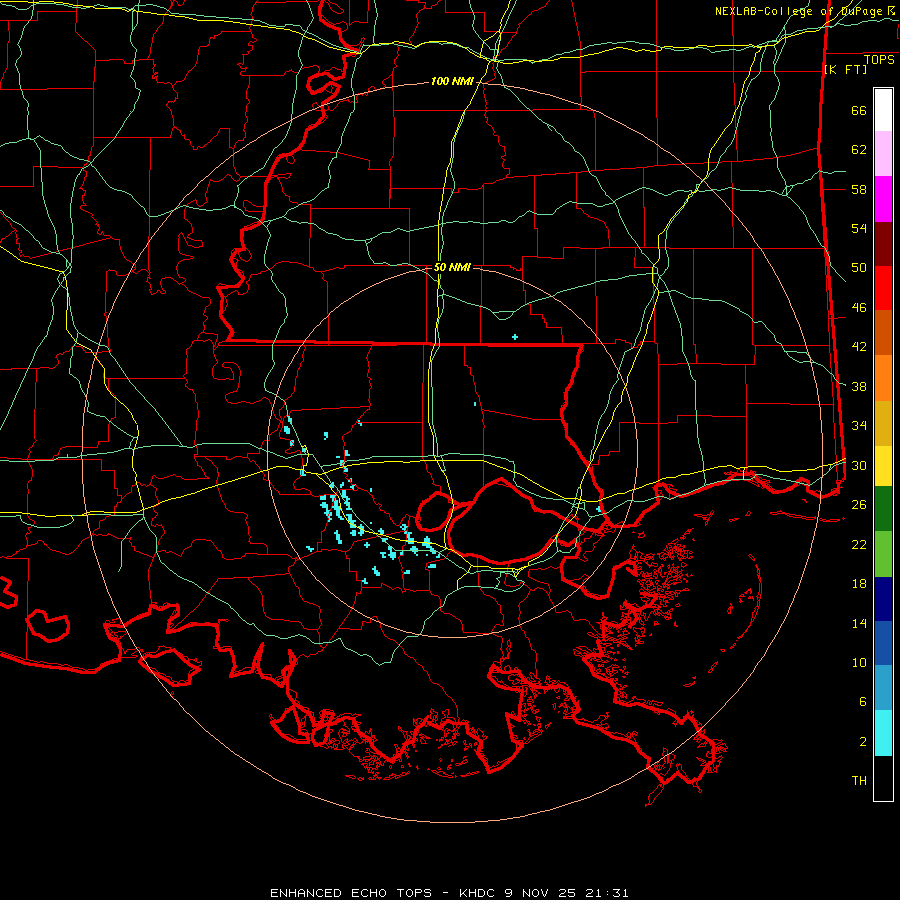900x900 pixels.
Task: Select the gold 34 kft legend swatch
Action: click(x=883, y=424)
